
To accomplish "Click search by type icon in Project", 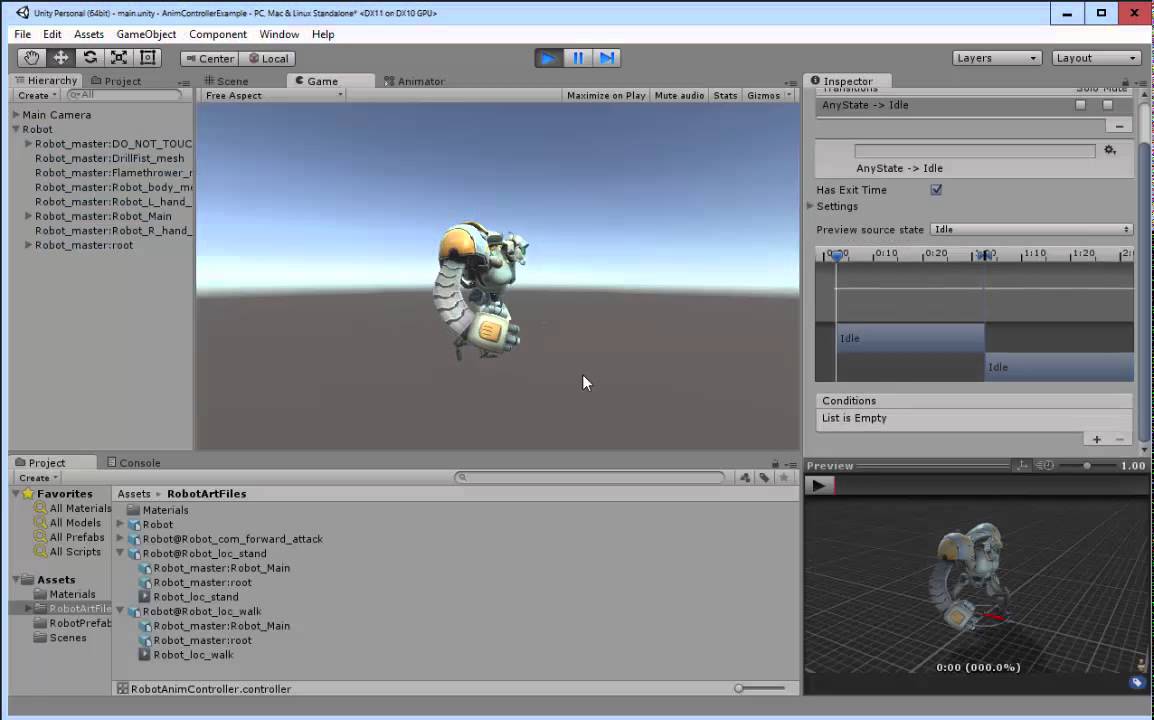I will coord(745,478).
